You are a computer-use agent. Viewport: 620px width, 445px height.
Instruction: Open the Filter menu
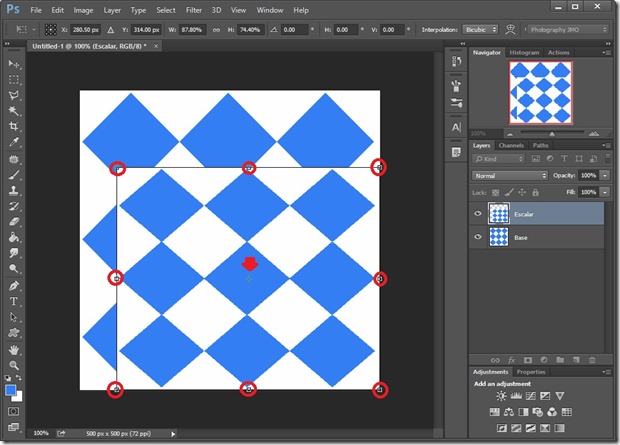point(194,10)
